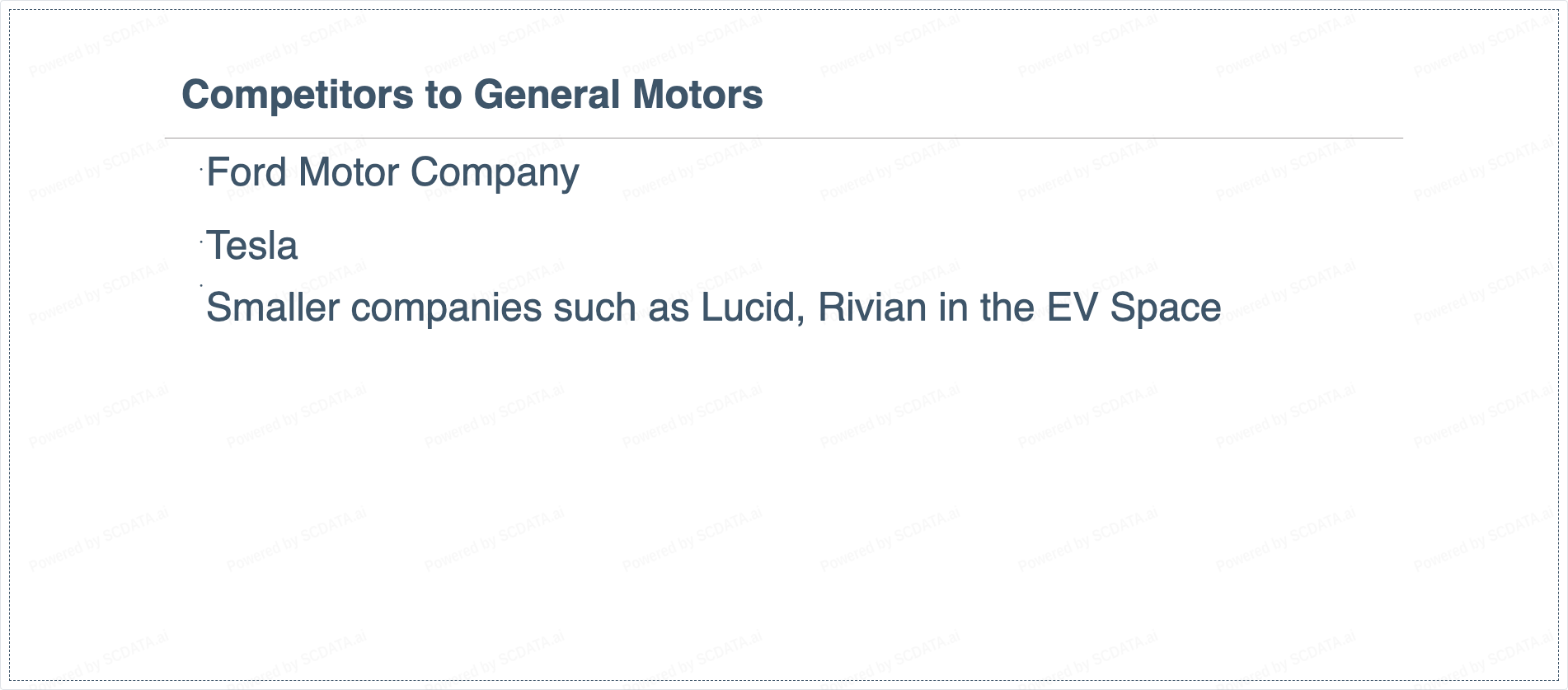Click the word "Space" ending the third bullet
Screen dimensions: 1568x690
point(1165,308)
